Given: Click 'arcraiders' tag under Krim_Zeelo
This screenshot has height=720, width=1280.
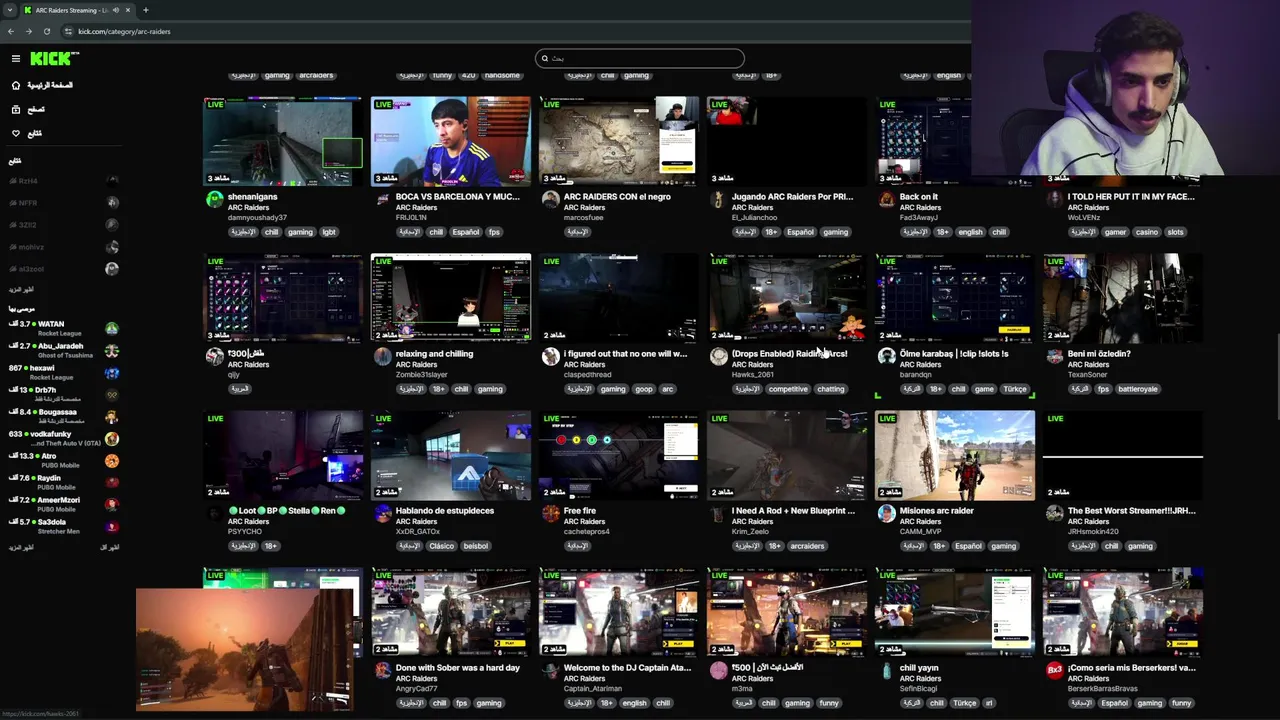Looking at the screenshot, I should 807,546.
